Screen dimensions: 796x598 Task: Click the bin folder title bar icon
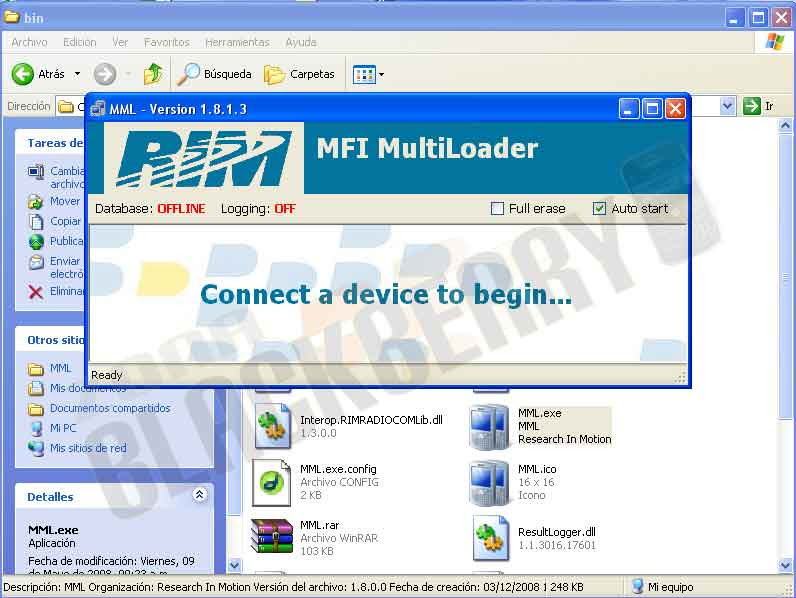click(x=12, y=17)
